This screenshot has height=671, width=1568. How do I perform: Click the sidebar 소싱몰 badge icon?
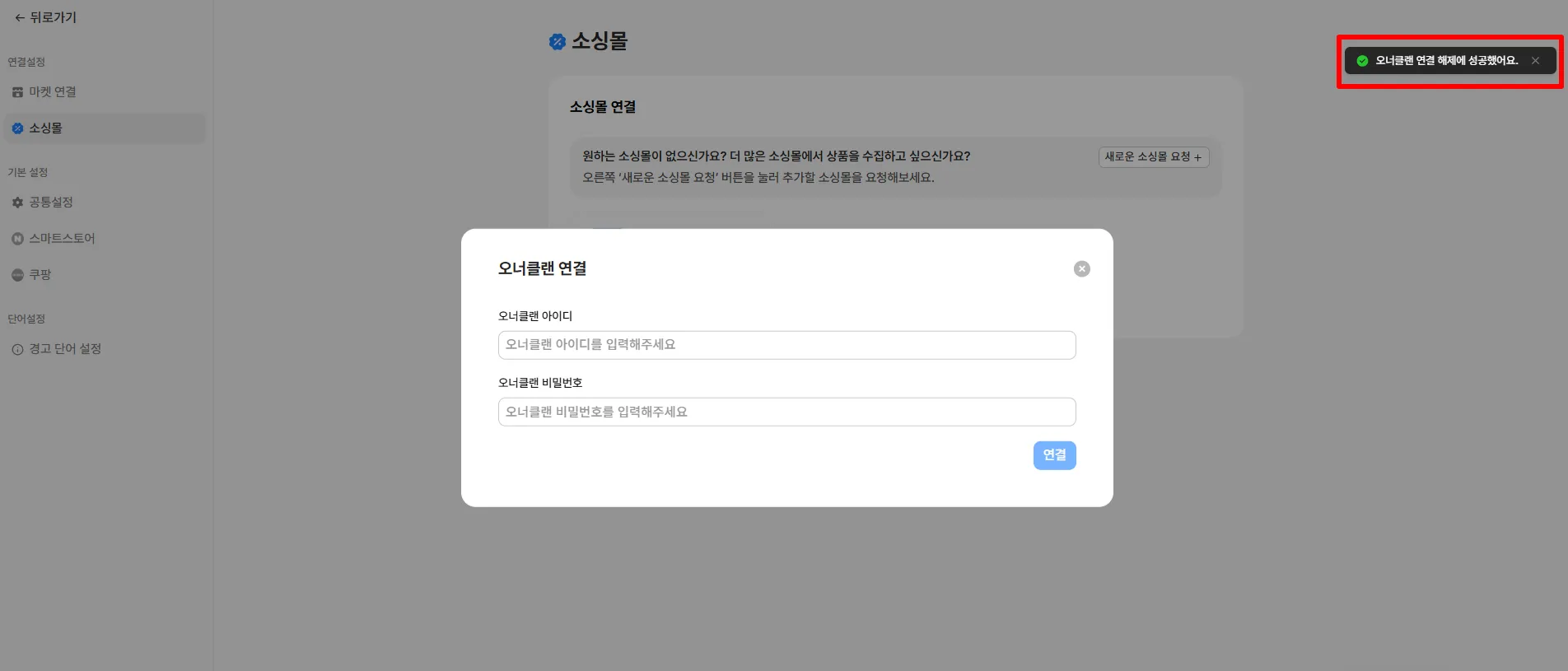(17, 128)
